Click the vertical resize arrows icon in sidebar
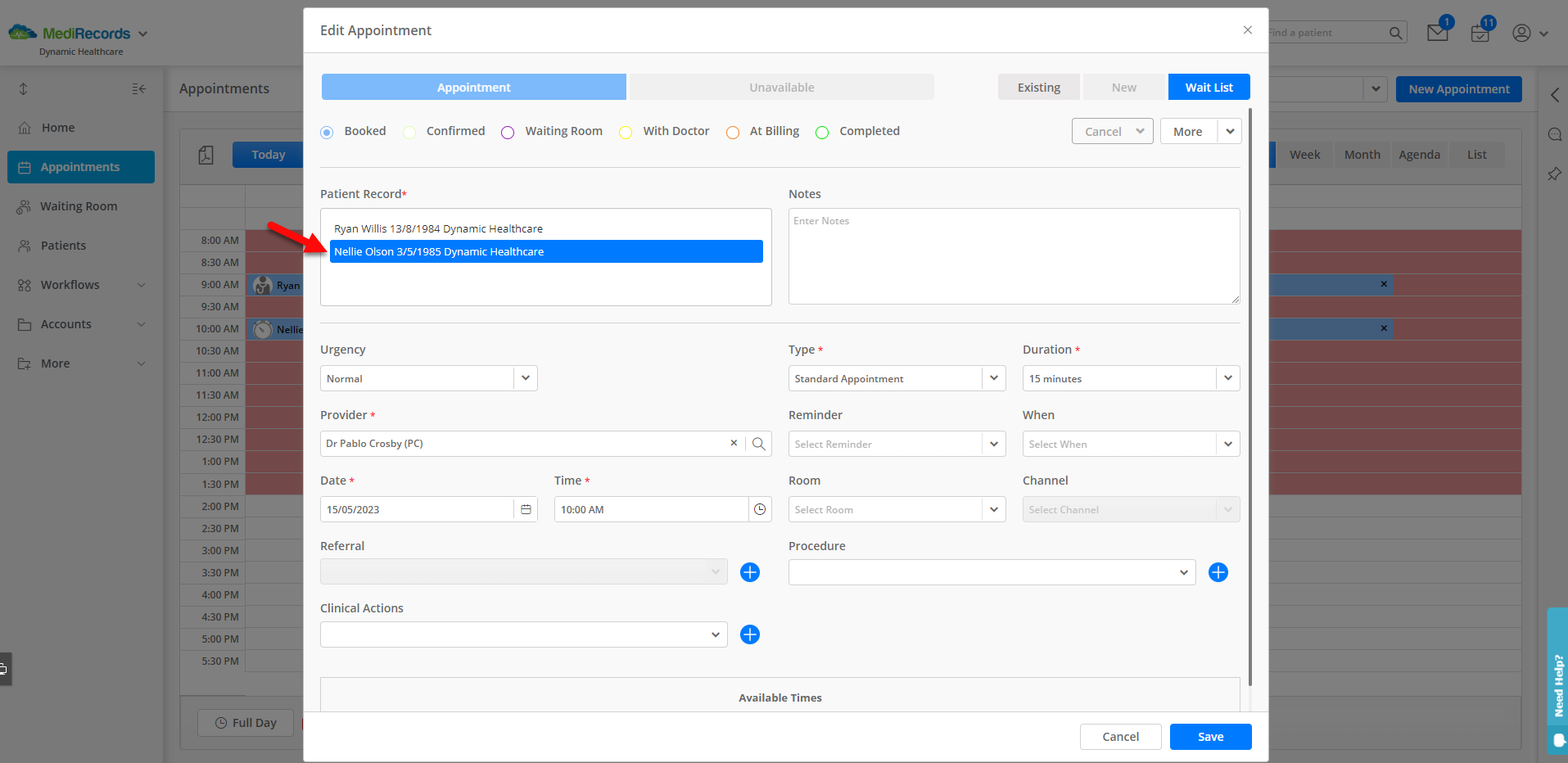 click(x=23, y=88)
